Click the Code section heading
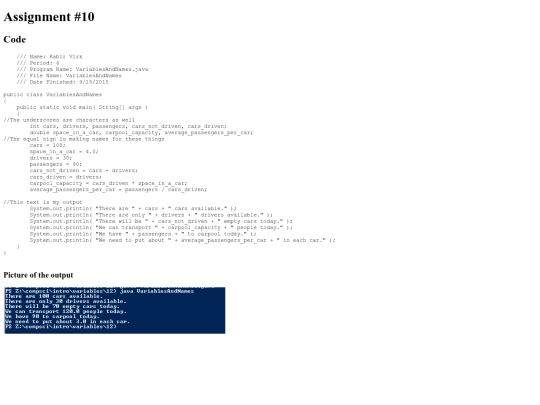Viewport: 540px width, 405px height. (15, 39)
